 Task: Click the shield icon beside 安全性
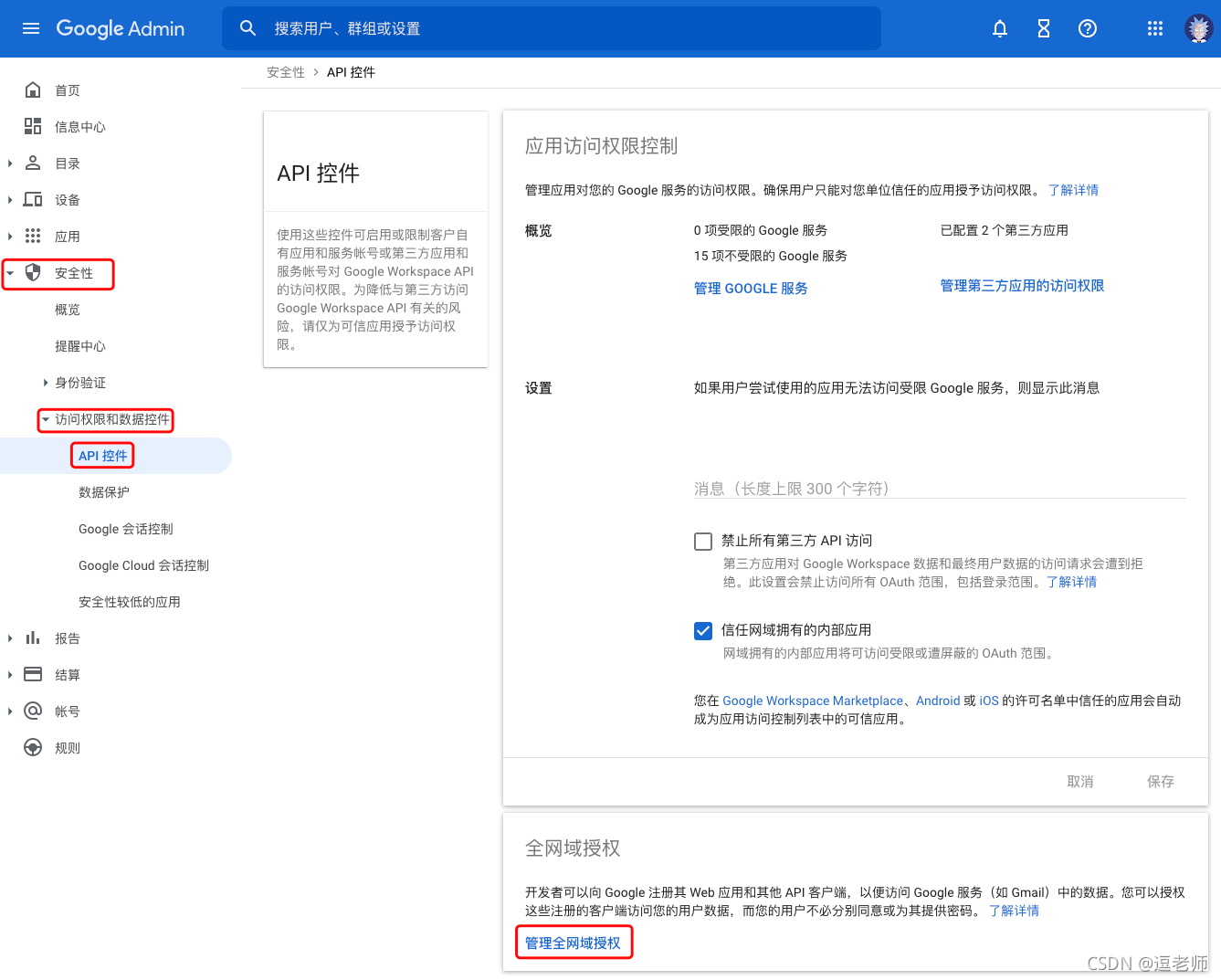coord(33,272)
